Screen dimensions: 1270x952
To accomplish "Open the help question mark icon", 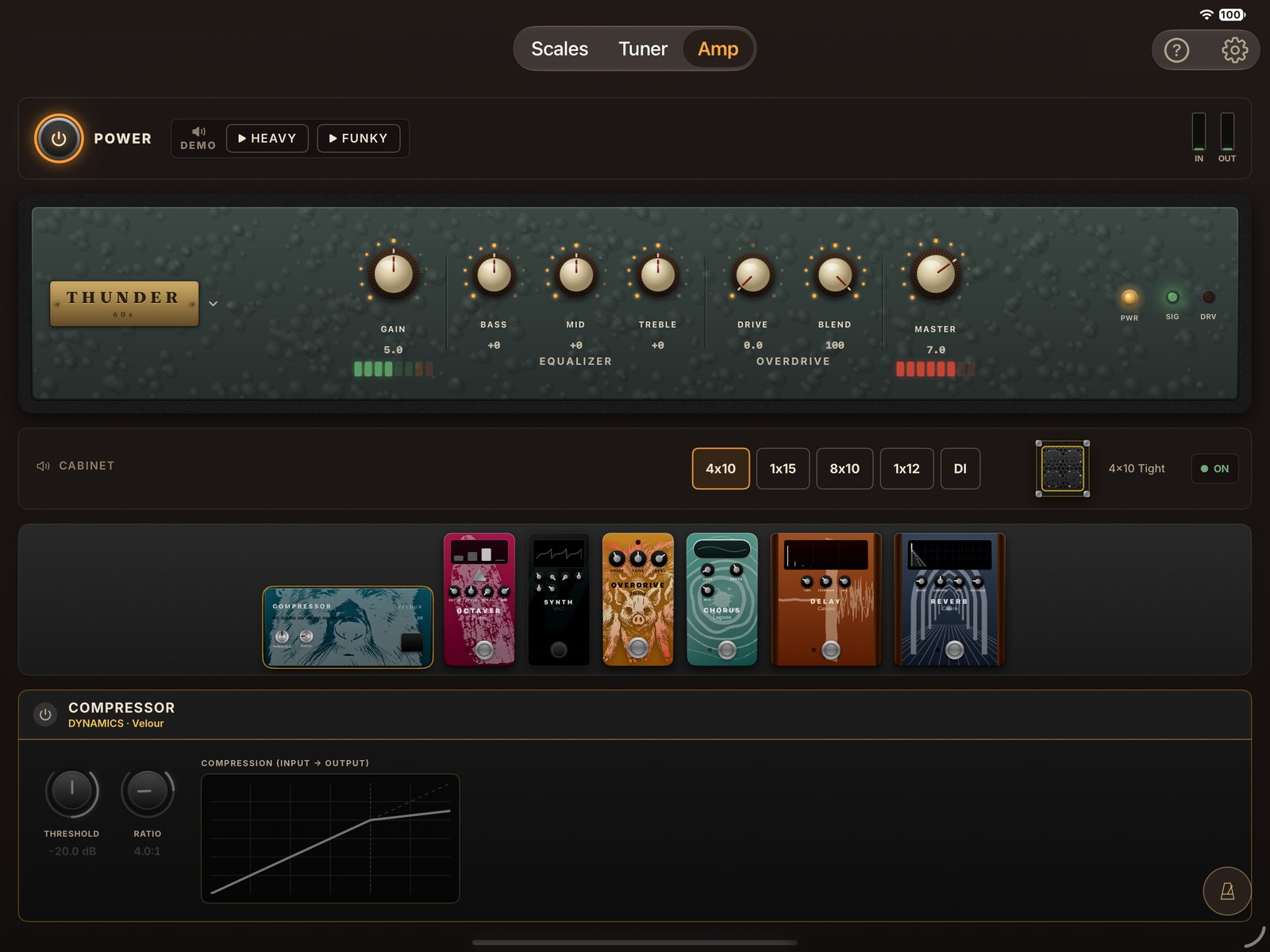I will coord(1176,51).
